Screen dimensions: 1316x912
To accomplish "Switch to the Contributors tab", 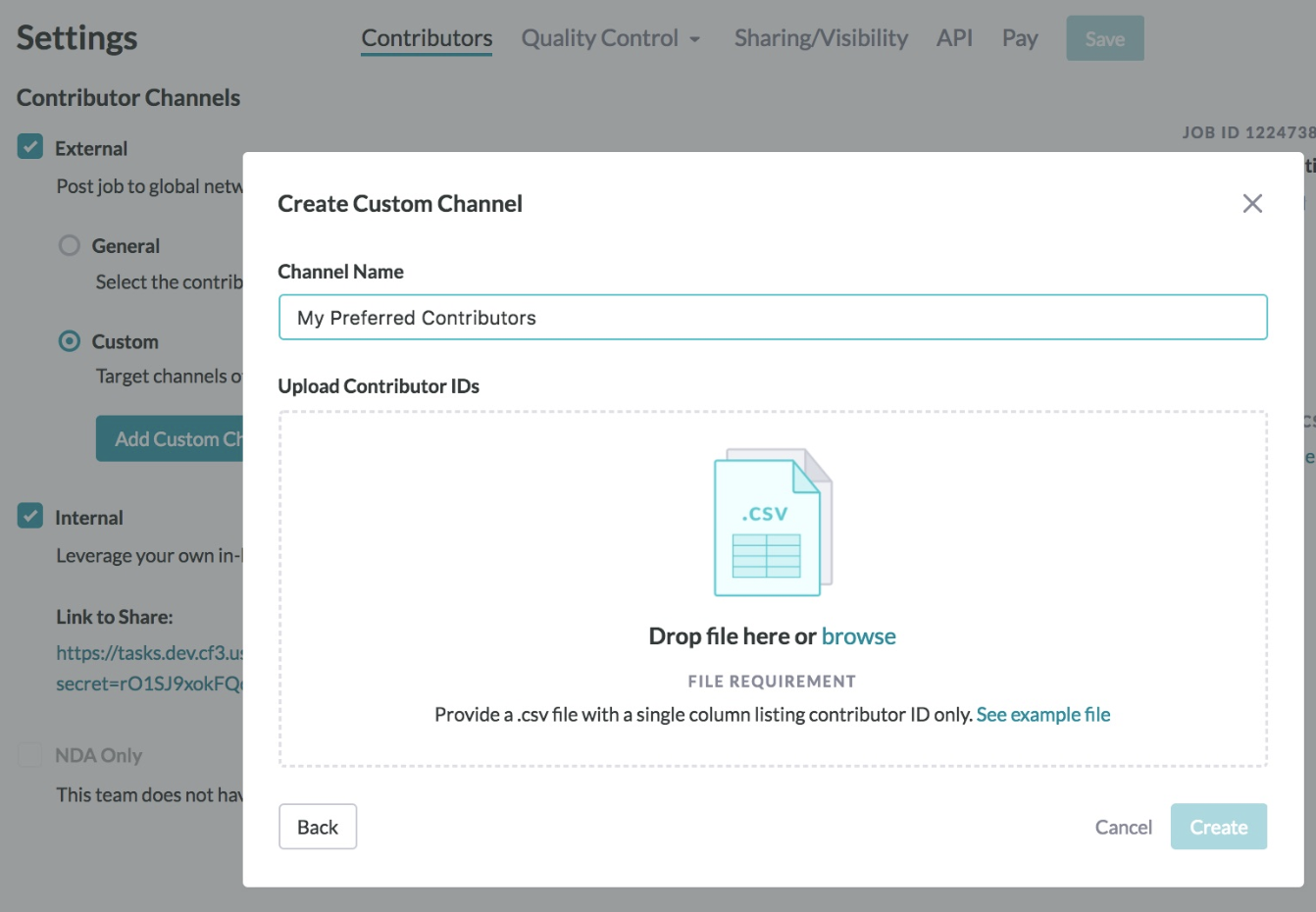I will point(427,38).
